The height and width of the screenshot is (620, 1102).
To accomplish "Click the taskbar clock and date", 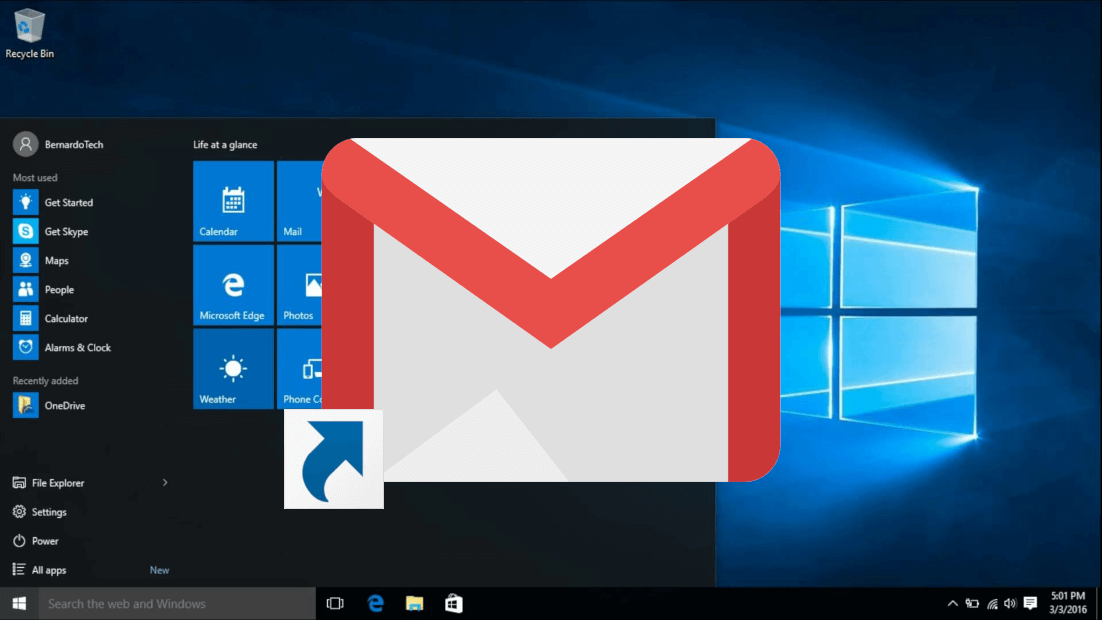I will coord(1068,603).
